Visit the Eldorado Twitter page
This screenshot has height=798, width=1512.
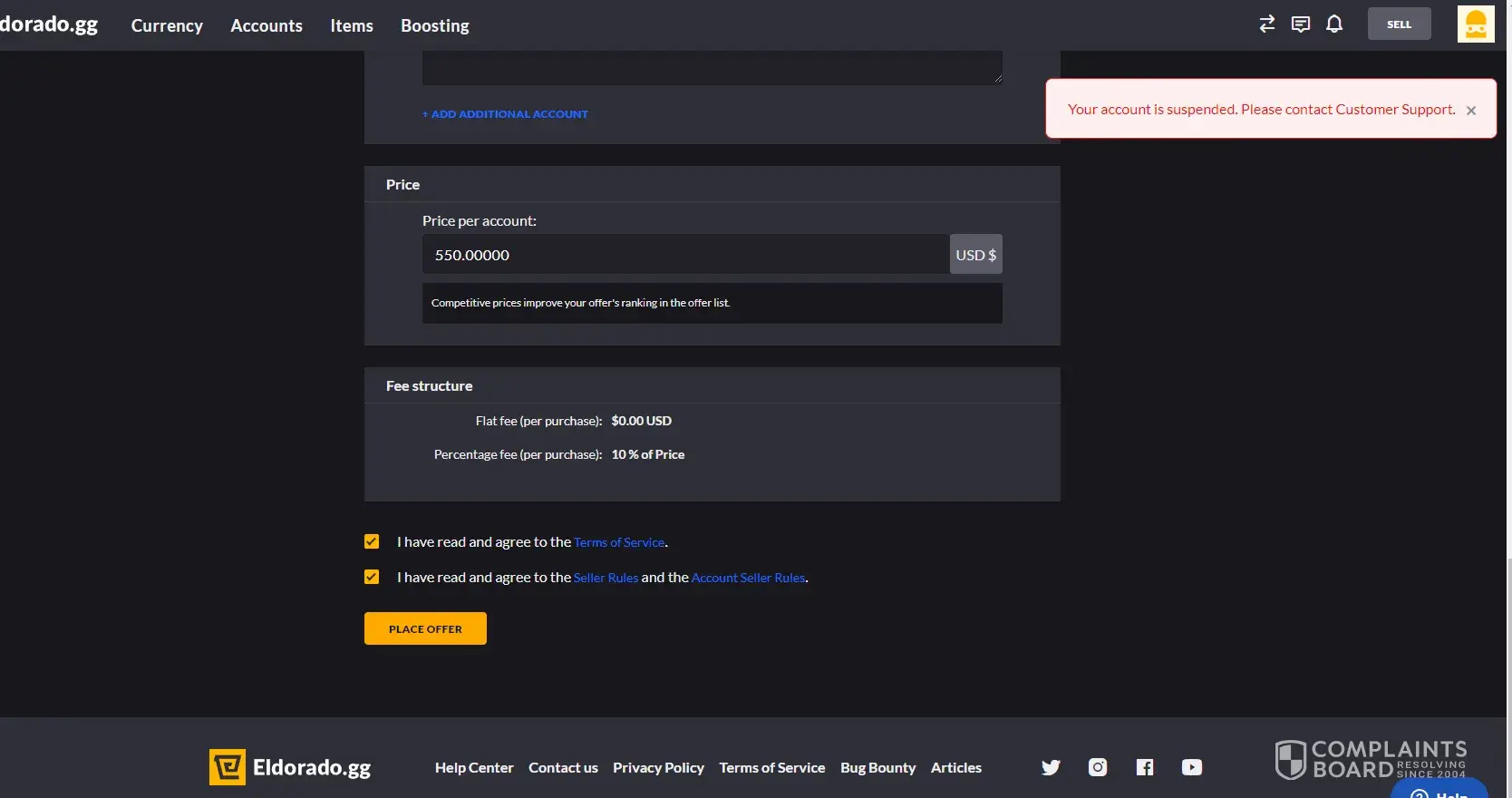tap(1051, 767)
